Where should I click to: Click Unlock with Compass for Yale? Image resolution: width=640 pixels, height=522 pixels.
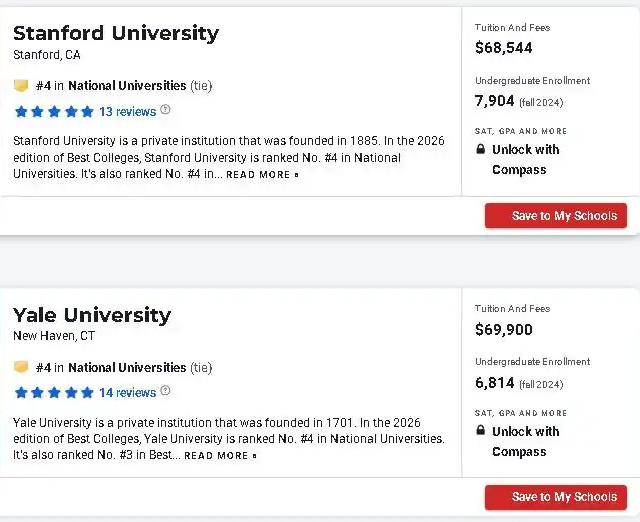525,442
